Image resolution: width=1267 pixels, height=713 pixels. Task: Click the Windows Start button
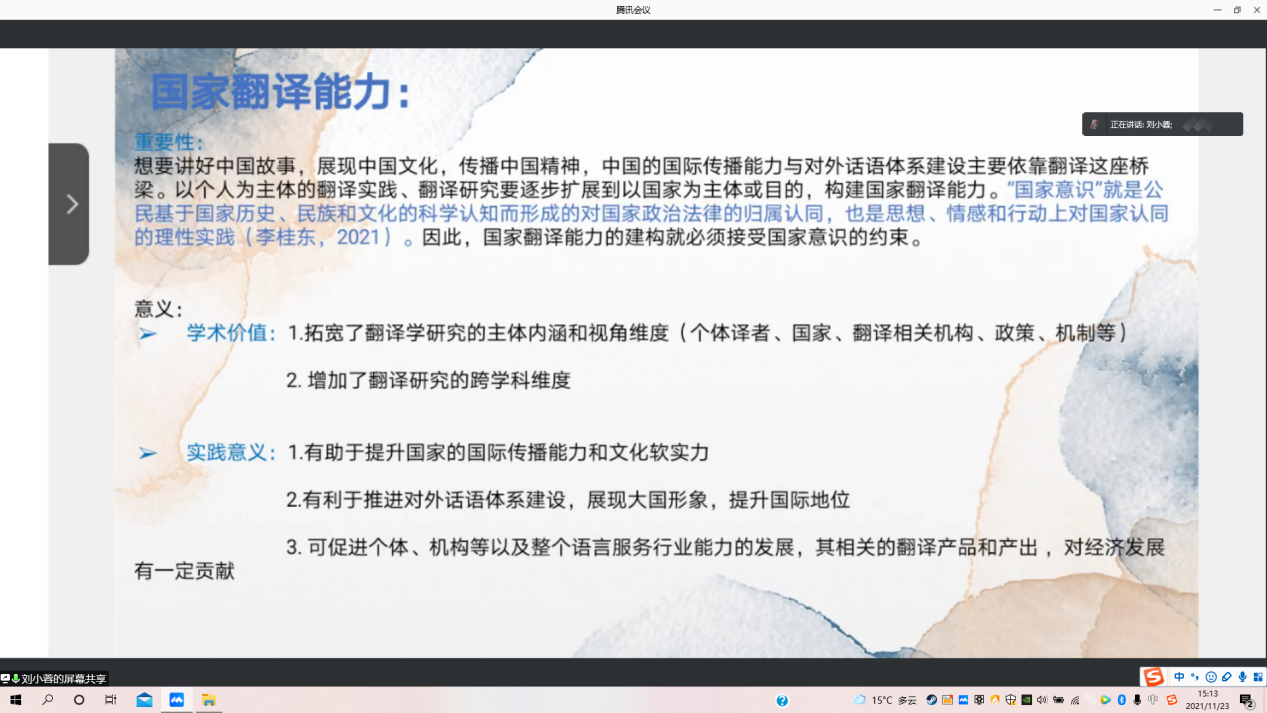(15, 700)
